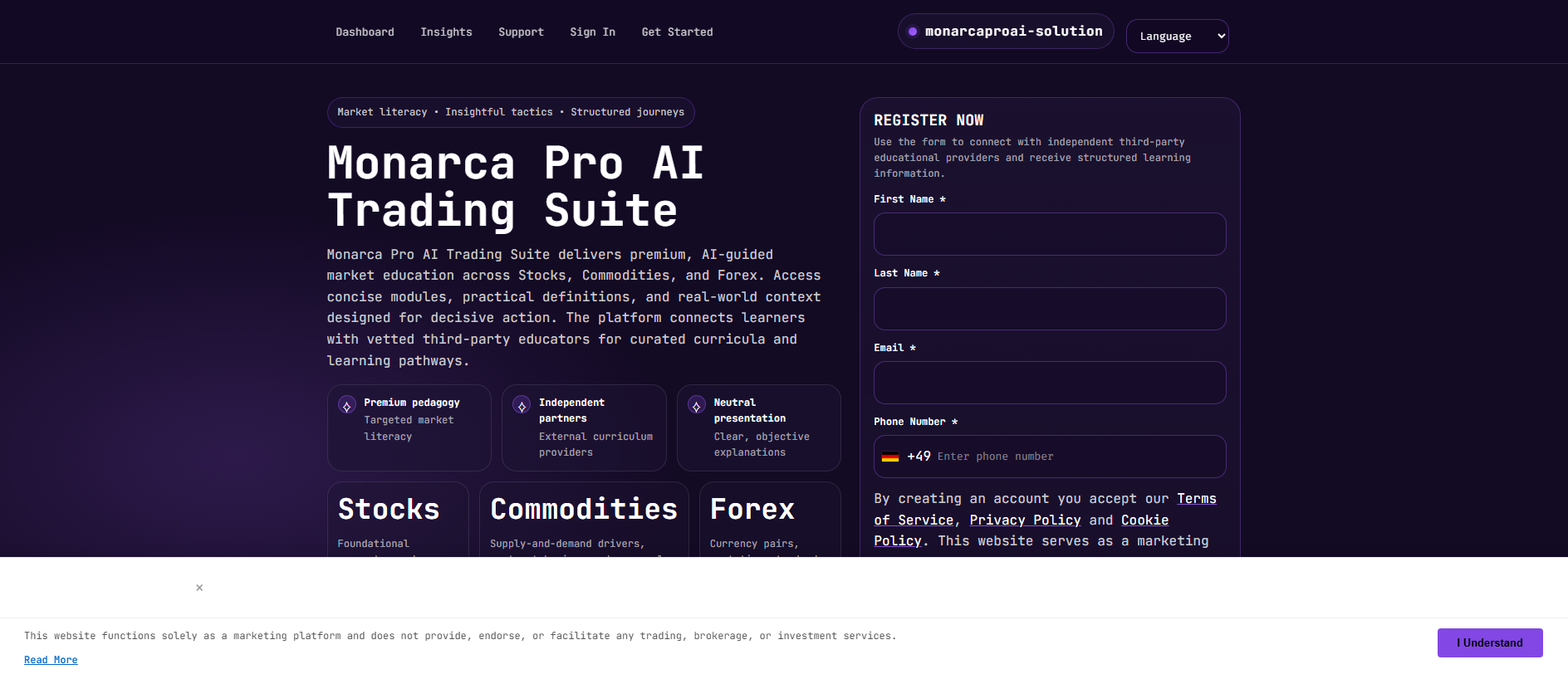Click the purple dot beside monarcaproai-solution

click(x=913, y=32)
